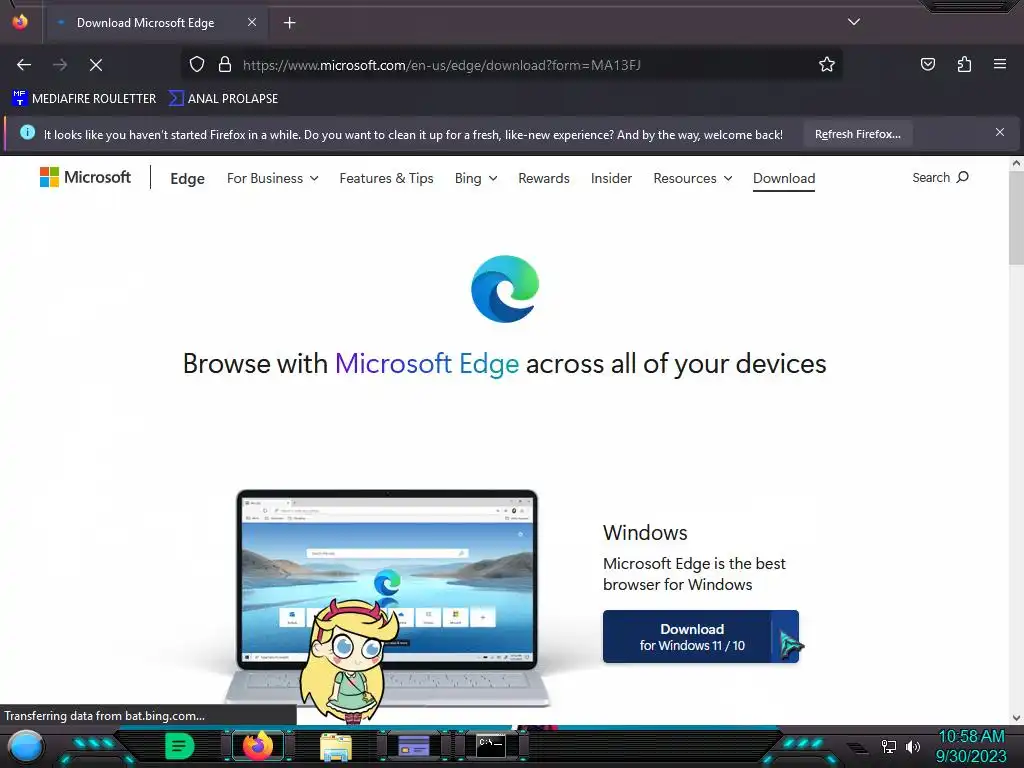Open the MEDIAFIRE ROULETTER bookmark

tap(84, 99)
